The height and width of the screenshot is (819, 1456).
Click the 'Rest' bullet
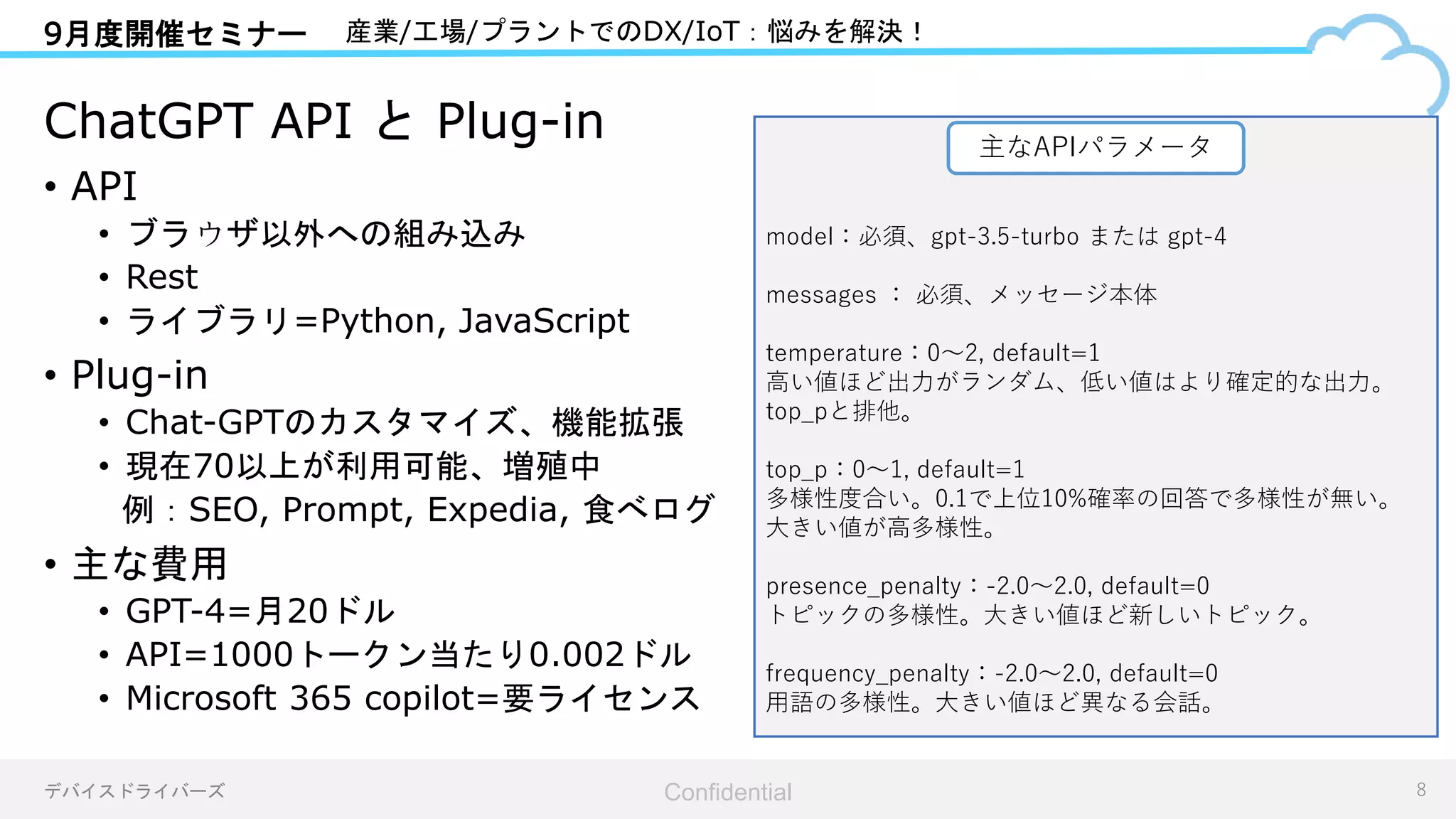162,277
